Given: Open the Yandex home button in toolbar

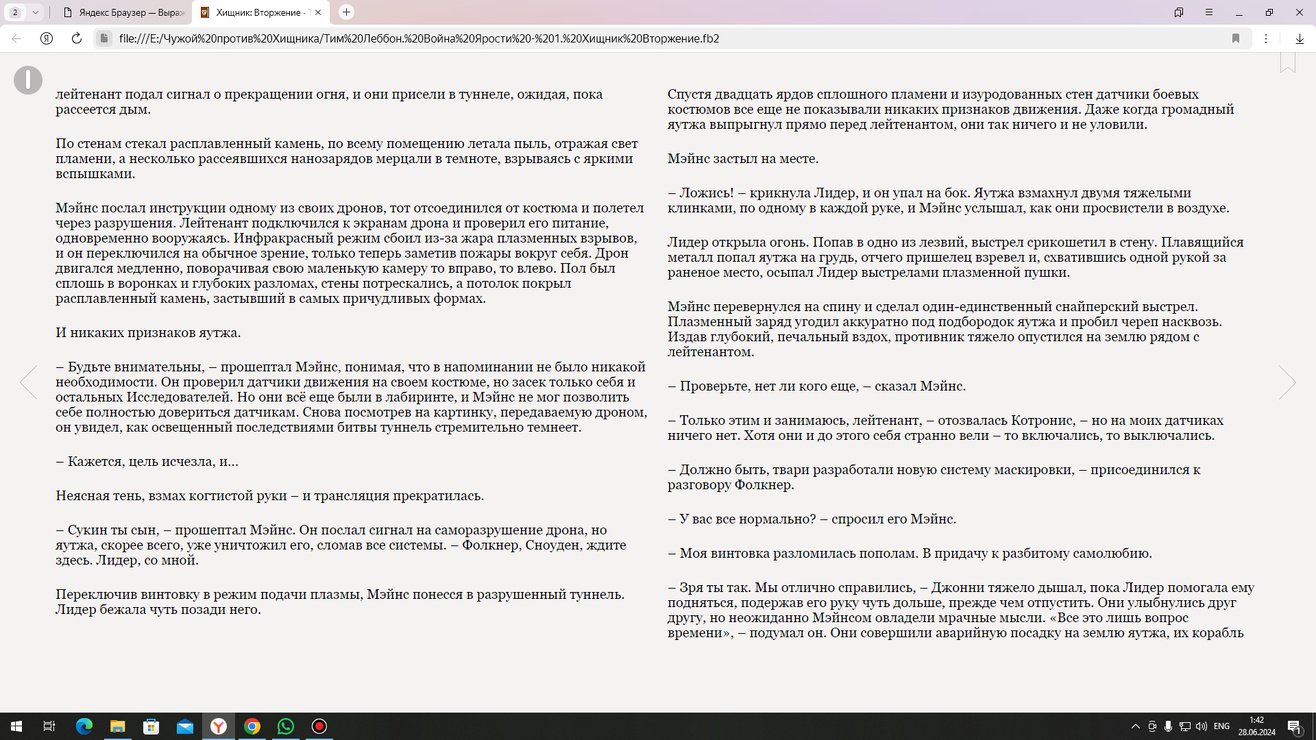Looking at the screenshot, I should (46, 38).
